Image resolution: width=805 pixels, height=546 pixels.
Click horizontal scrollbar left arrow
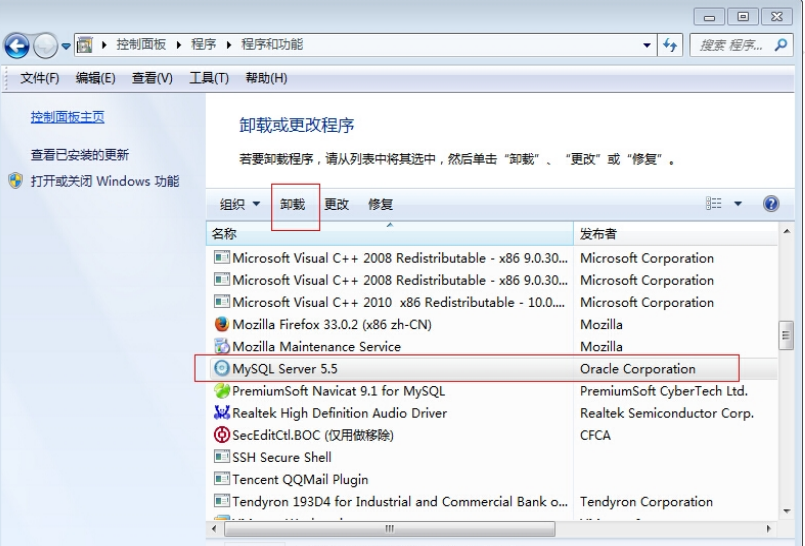pos(215,529)
